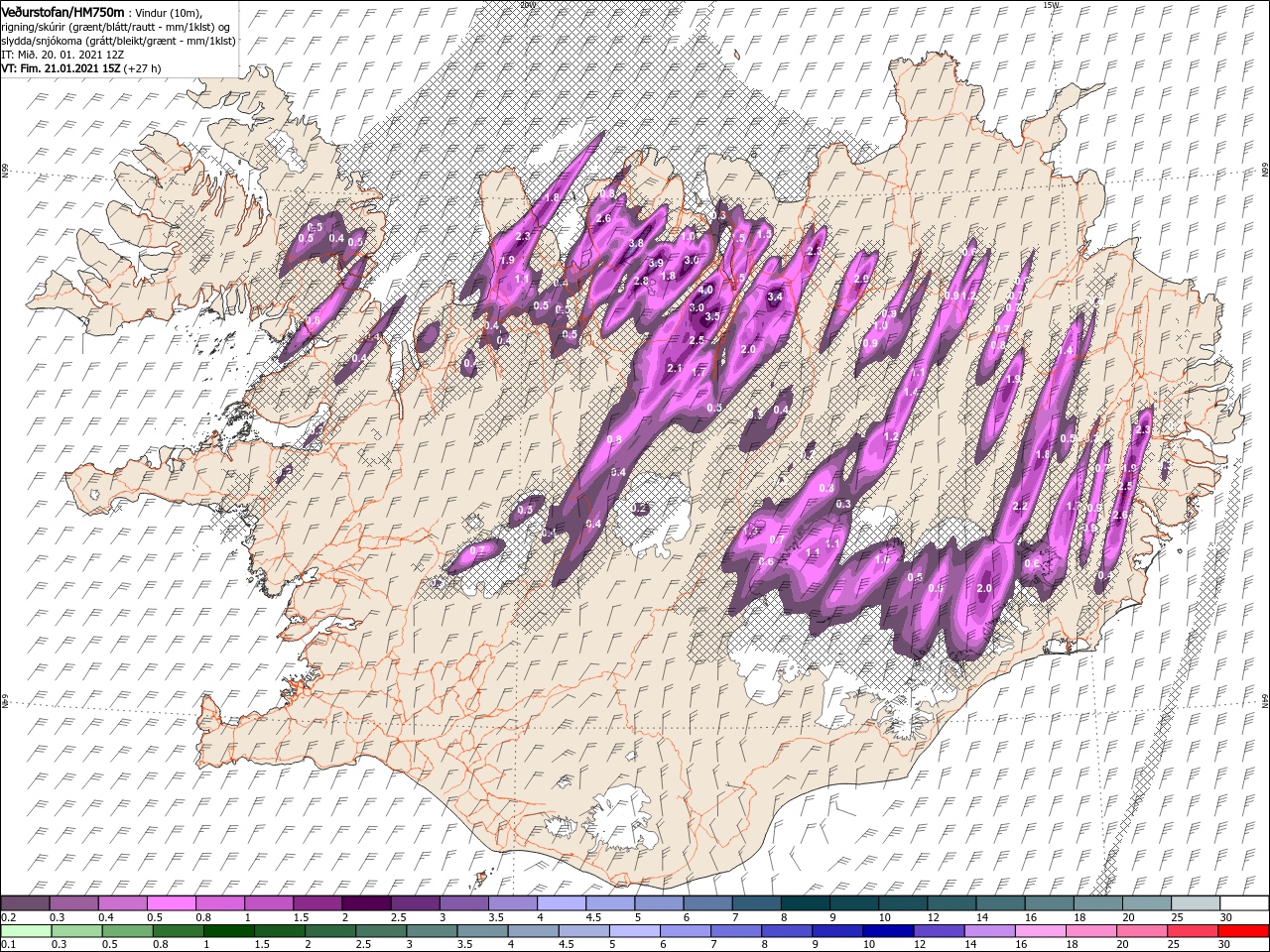
Task: Pick the bright pink swatch above upper 0.5
Action: 172,903
